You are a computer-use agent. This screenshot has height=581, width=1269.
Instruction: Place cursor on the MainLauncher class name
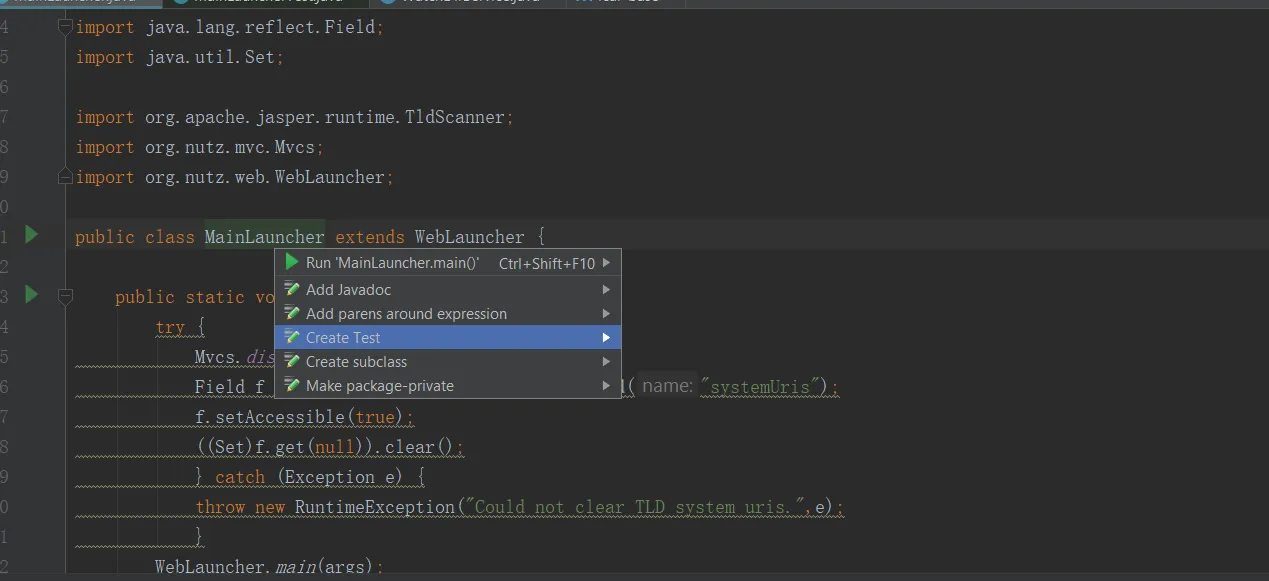point(264,237)
